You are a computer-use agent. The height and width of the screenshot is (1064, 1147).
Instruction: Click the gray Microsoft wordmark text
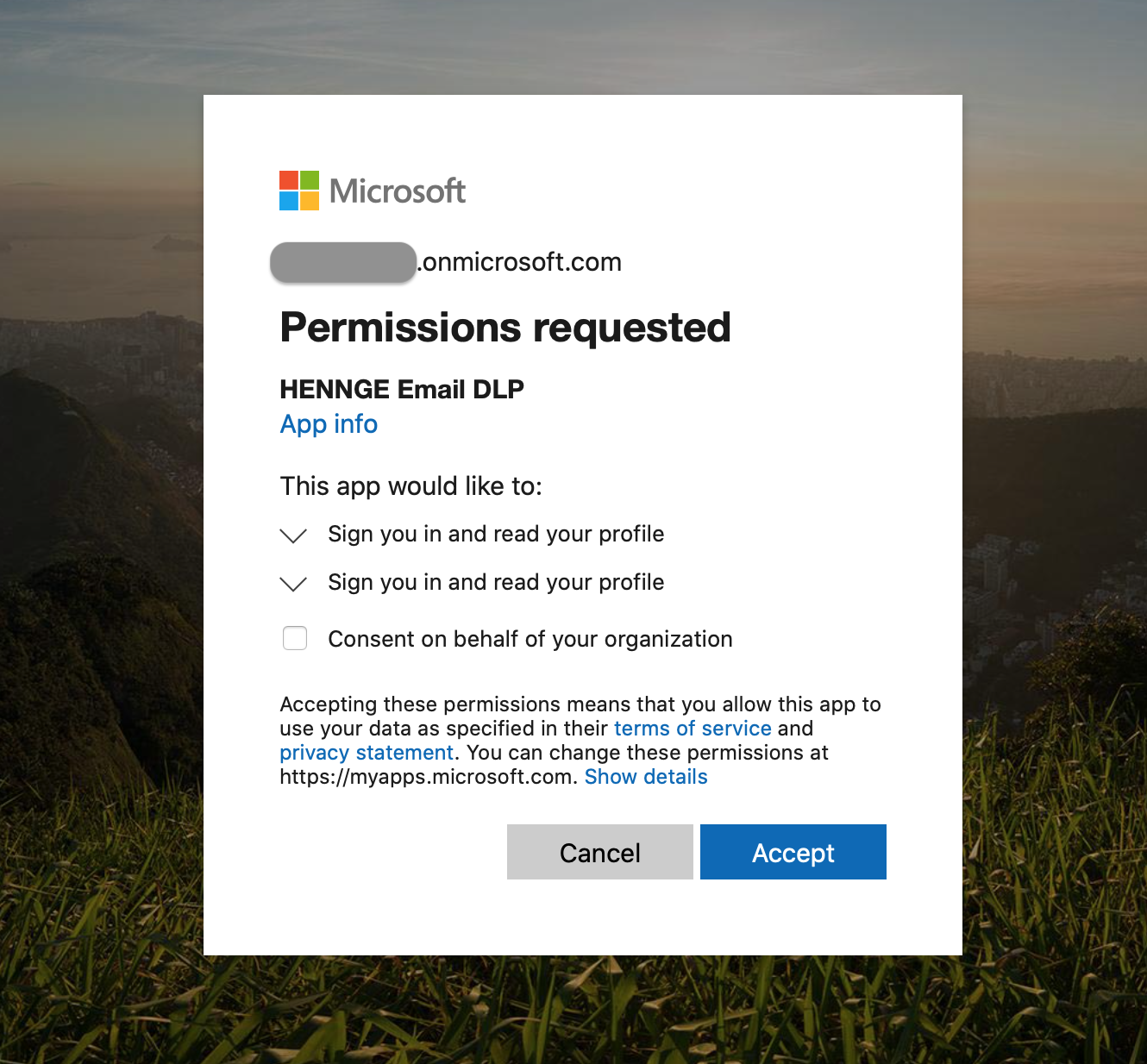(x=398, y=191)
